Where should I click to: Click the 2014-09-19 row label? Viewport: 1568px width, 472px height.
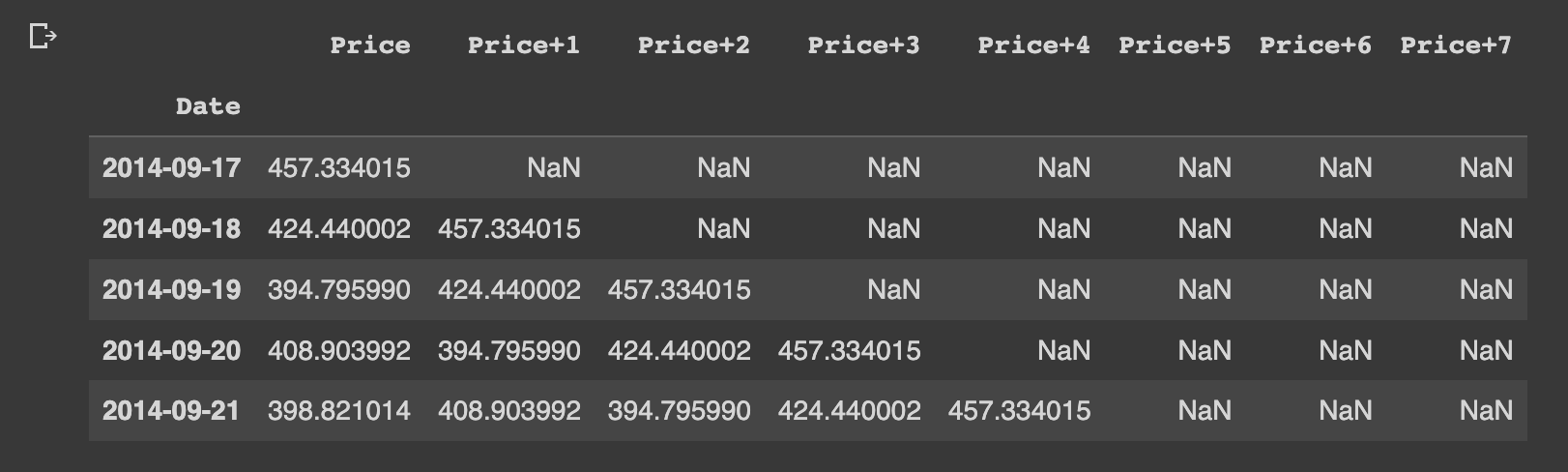[171, 290]
